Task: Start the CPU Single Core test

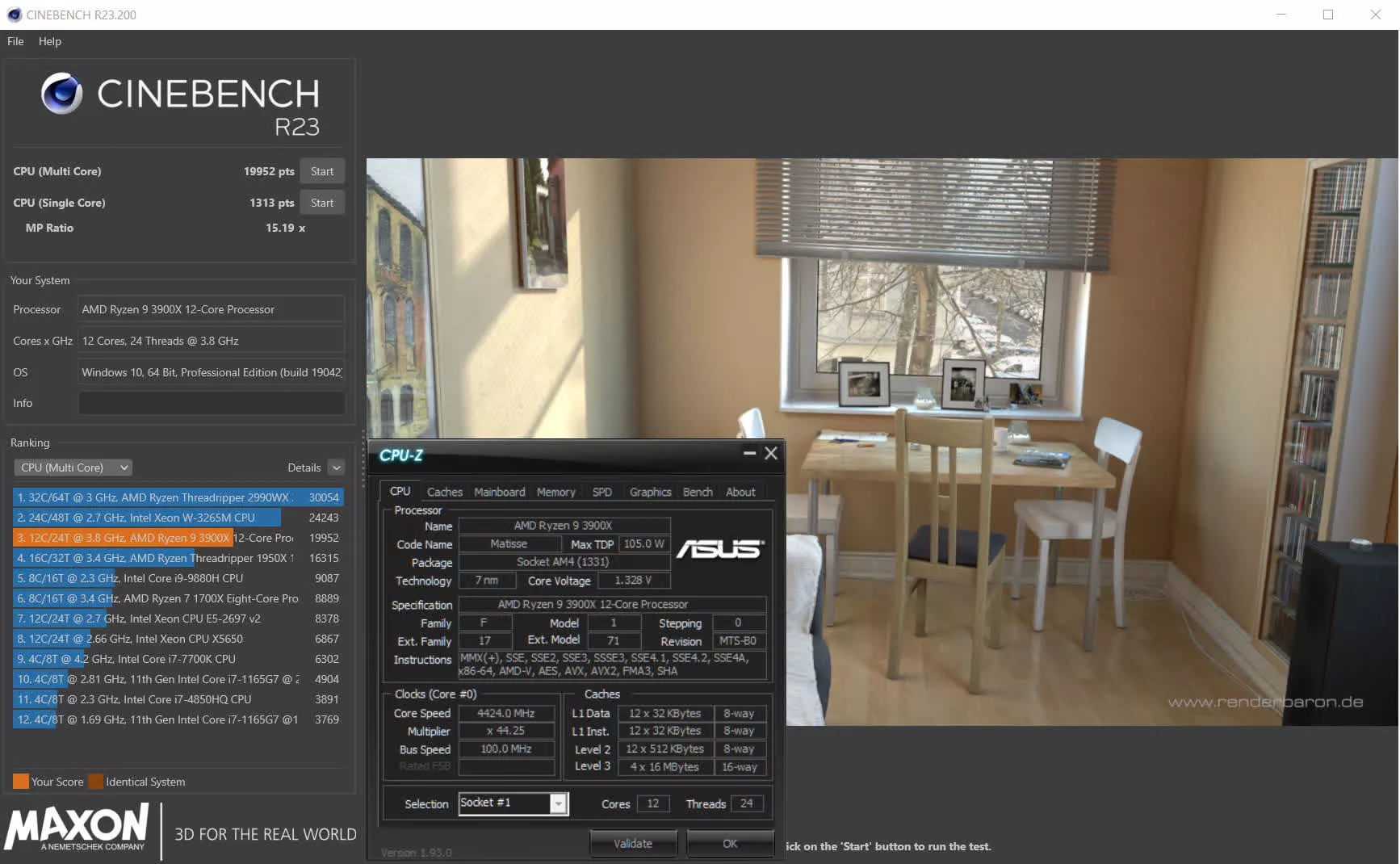Action: (x=322, y=203)
